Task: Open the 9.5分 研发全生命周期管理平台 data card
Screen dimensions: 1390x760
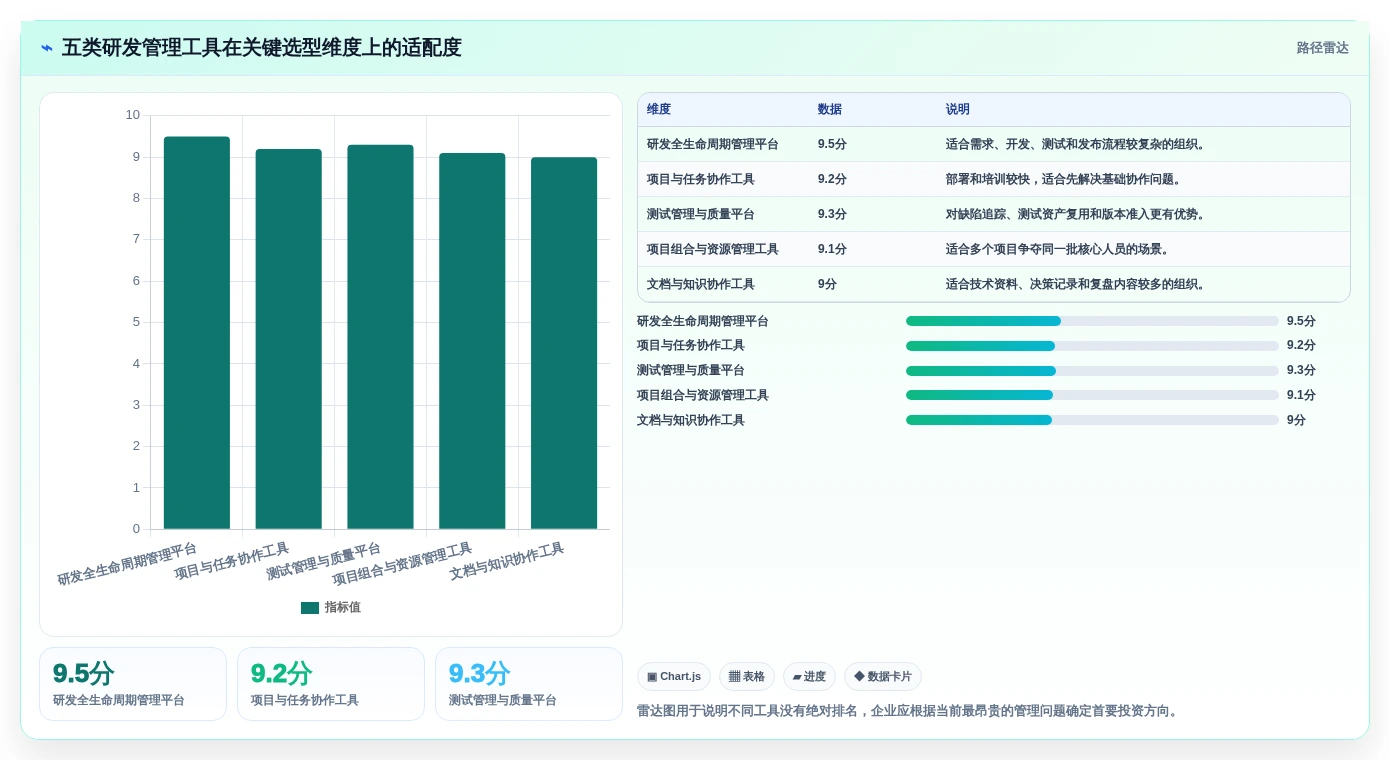Action: coord(133,684)
